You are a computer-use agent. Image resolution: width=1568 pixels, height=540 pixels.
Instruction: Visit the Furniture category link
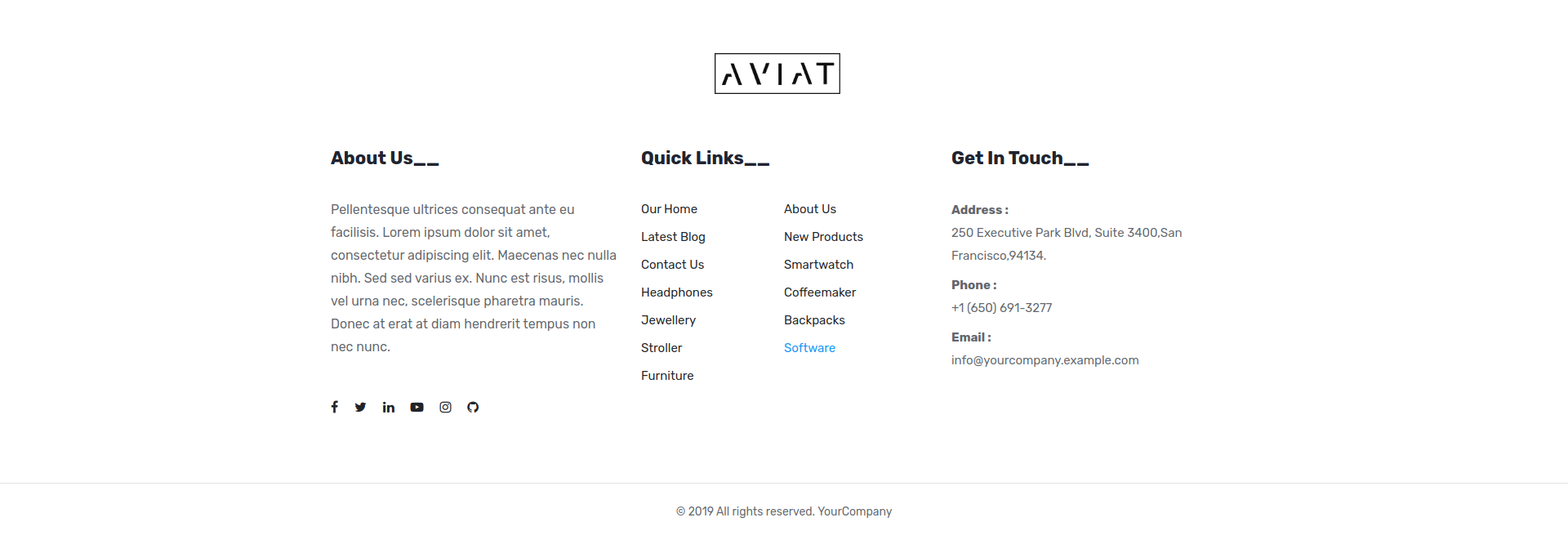[667, 376]
